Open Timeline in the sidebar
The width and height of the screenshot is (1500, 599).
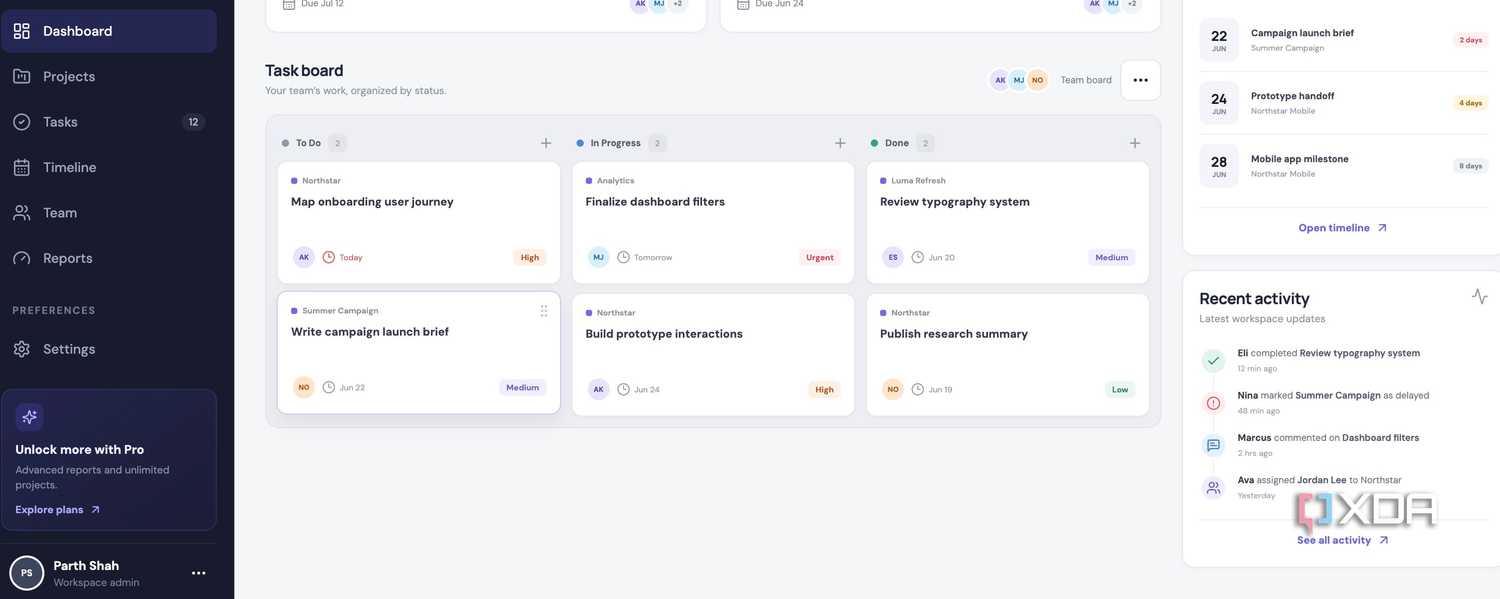point(108,167)
